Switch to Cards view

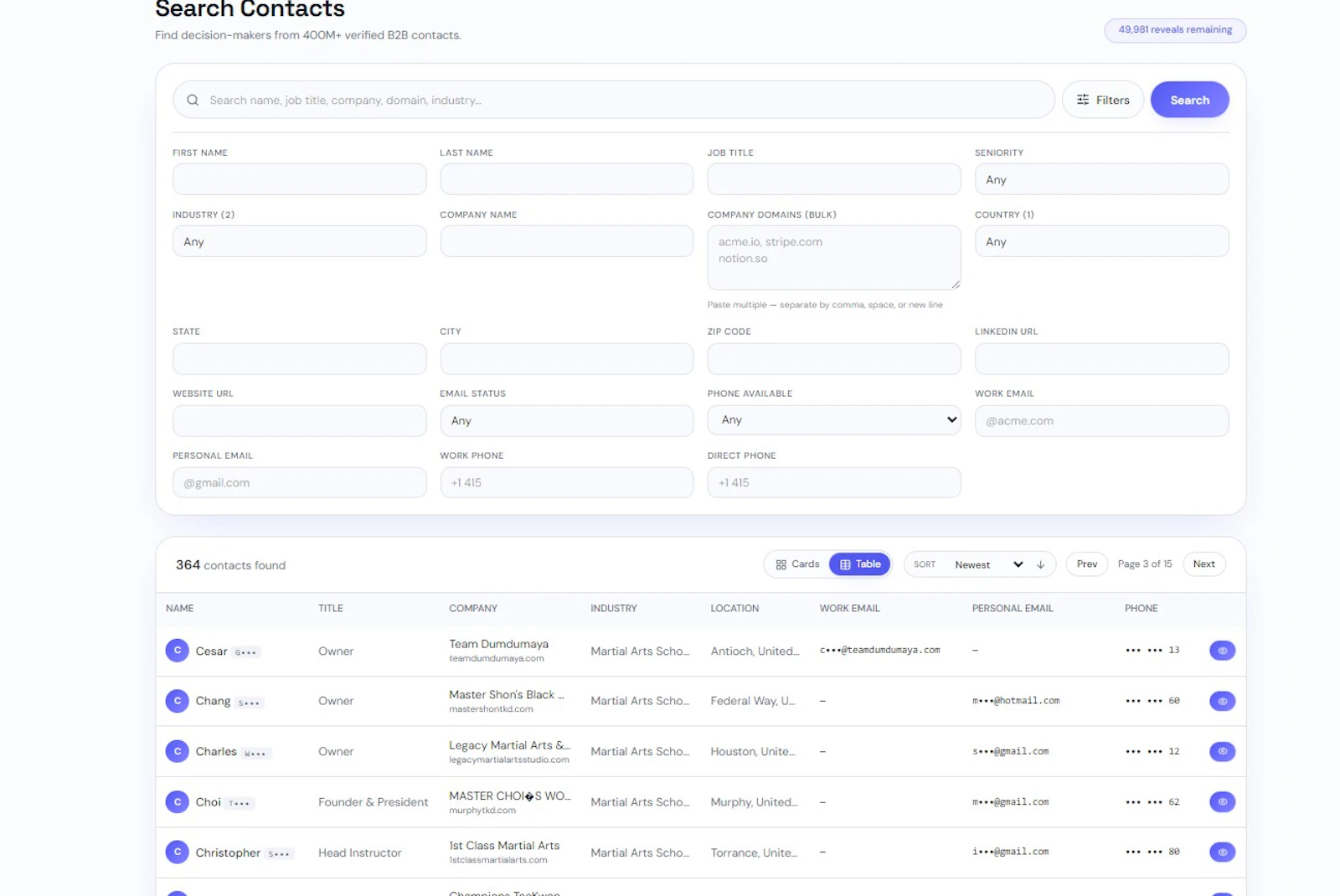(797, 564)
